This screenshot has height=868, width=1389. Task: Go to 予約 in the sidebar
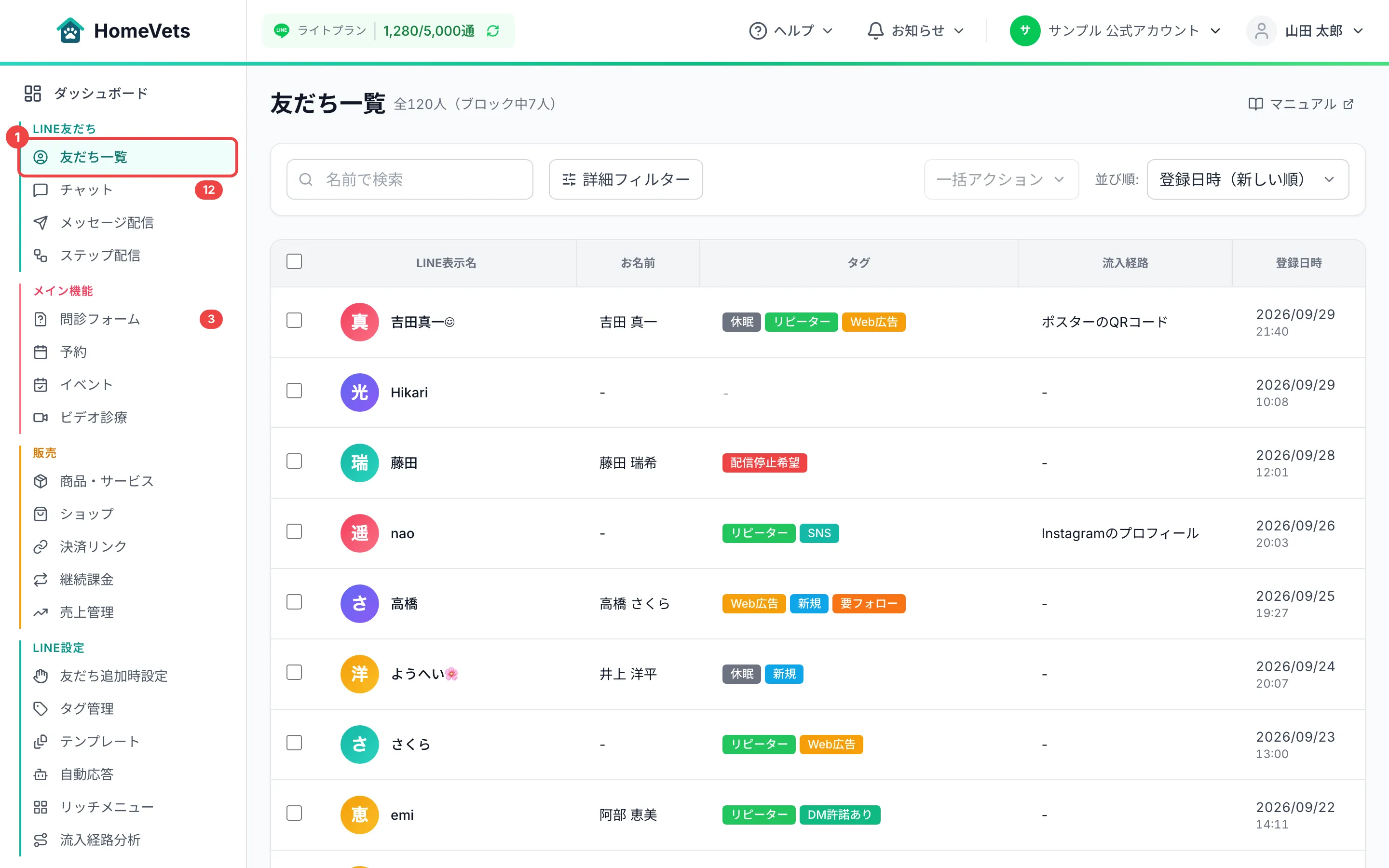[x=127, y=352]
